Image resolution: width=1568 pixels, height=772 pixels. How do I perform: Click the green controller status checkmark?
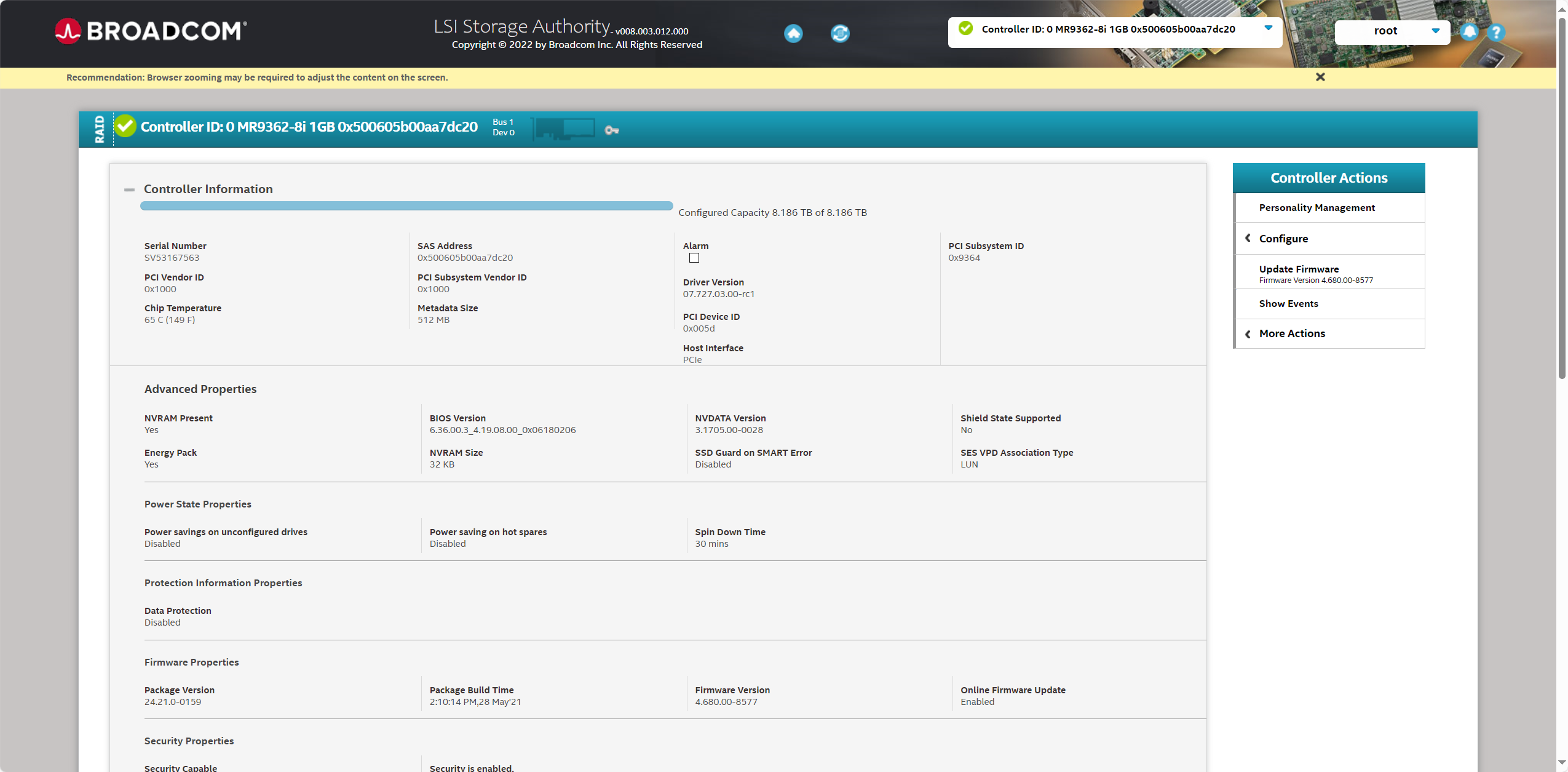[x=125, y=126]
